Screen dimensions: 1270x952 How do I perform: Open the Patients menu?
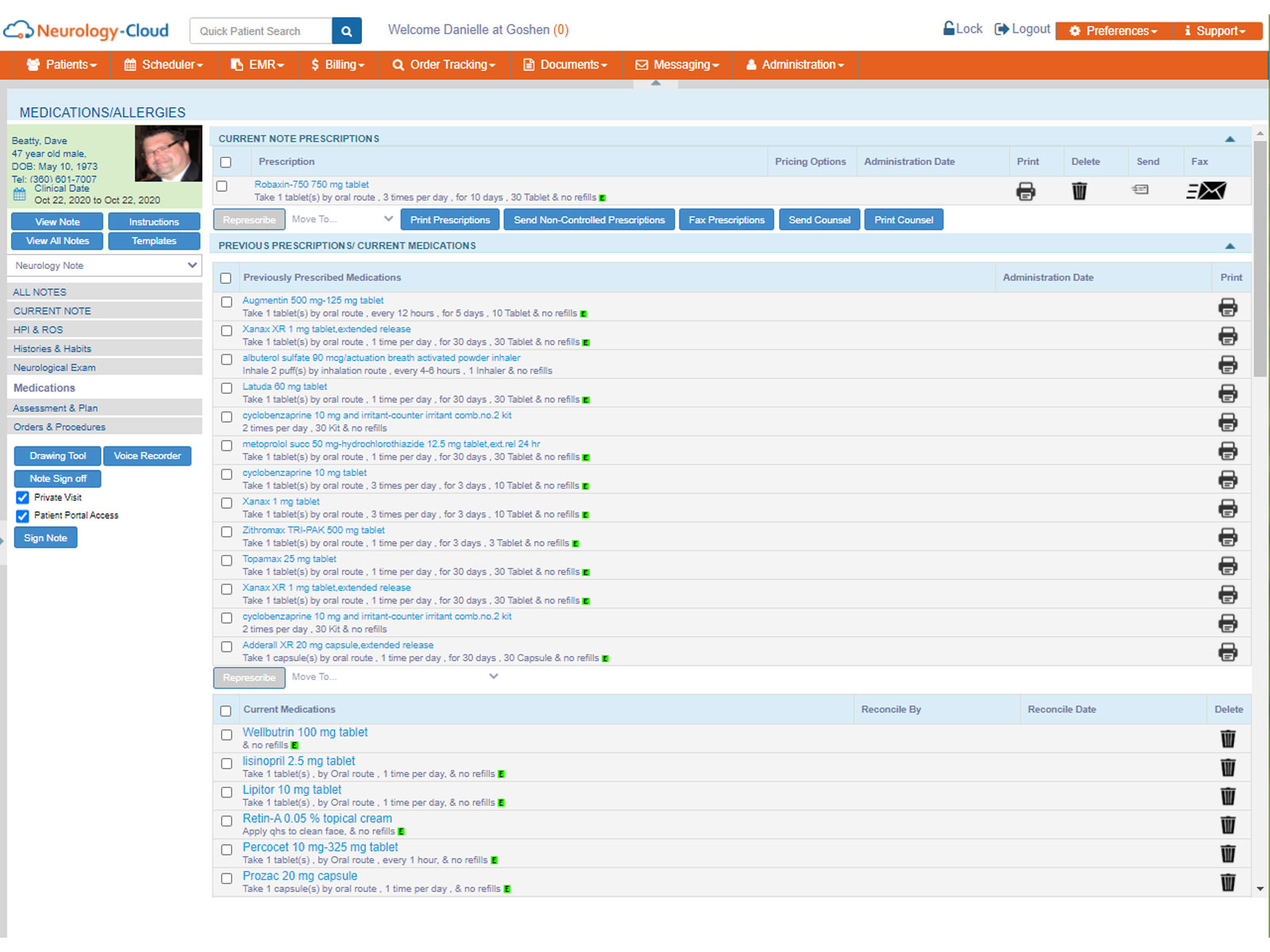(62, 65)
